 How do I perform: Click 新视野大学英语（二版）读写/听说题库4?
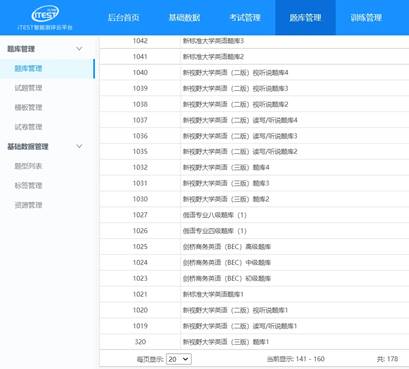pos(240,120)
